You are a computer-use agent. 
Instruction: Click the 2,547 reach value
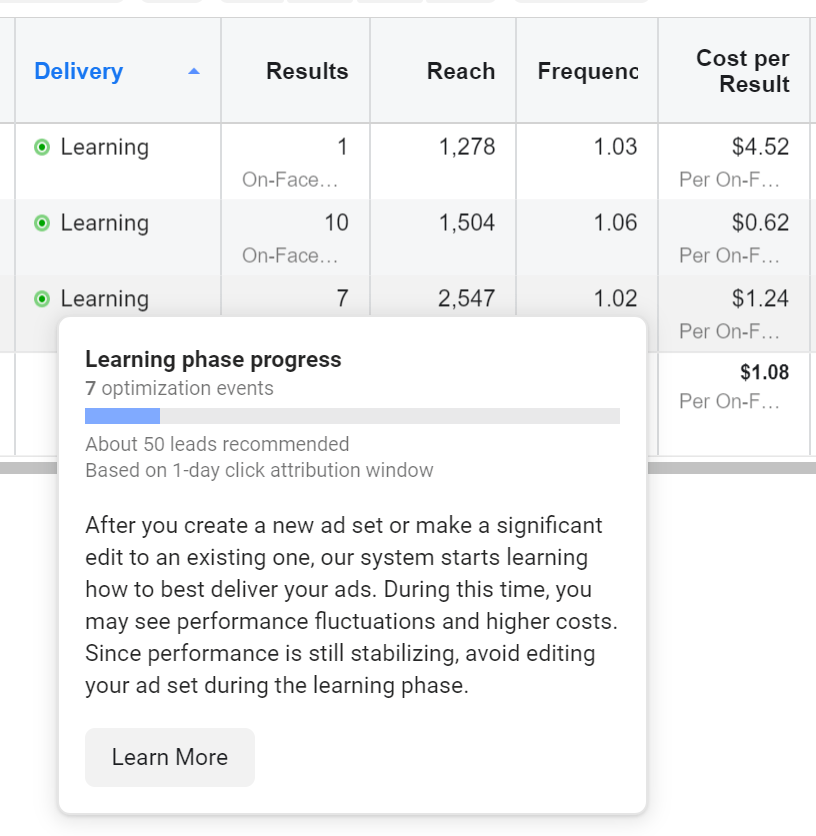(x=467, y=299)
